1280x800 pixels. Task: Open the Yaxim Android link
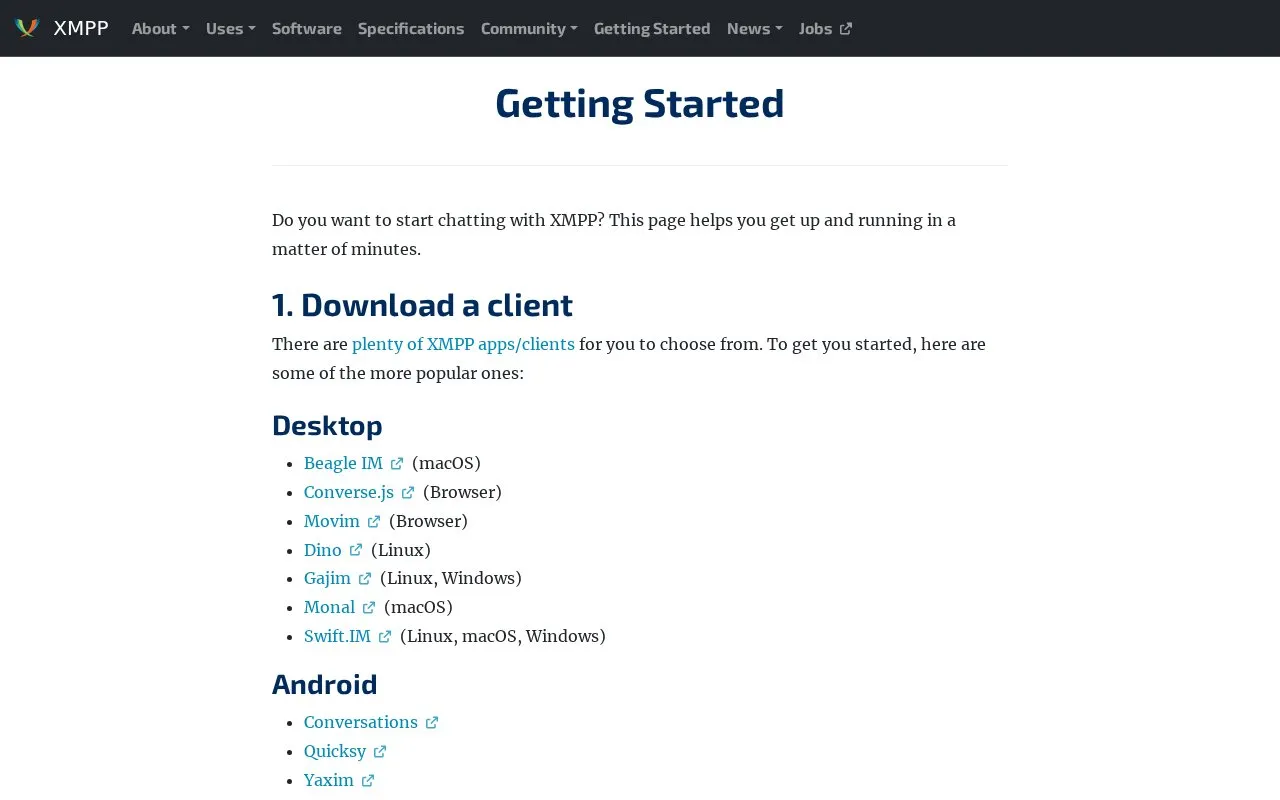tap(329, 780)
